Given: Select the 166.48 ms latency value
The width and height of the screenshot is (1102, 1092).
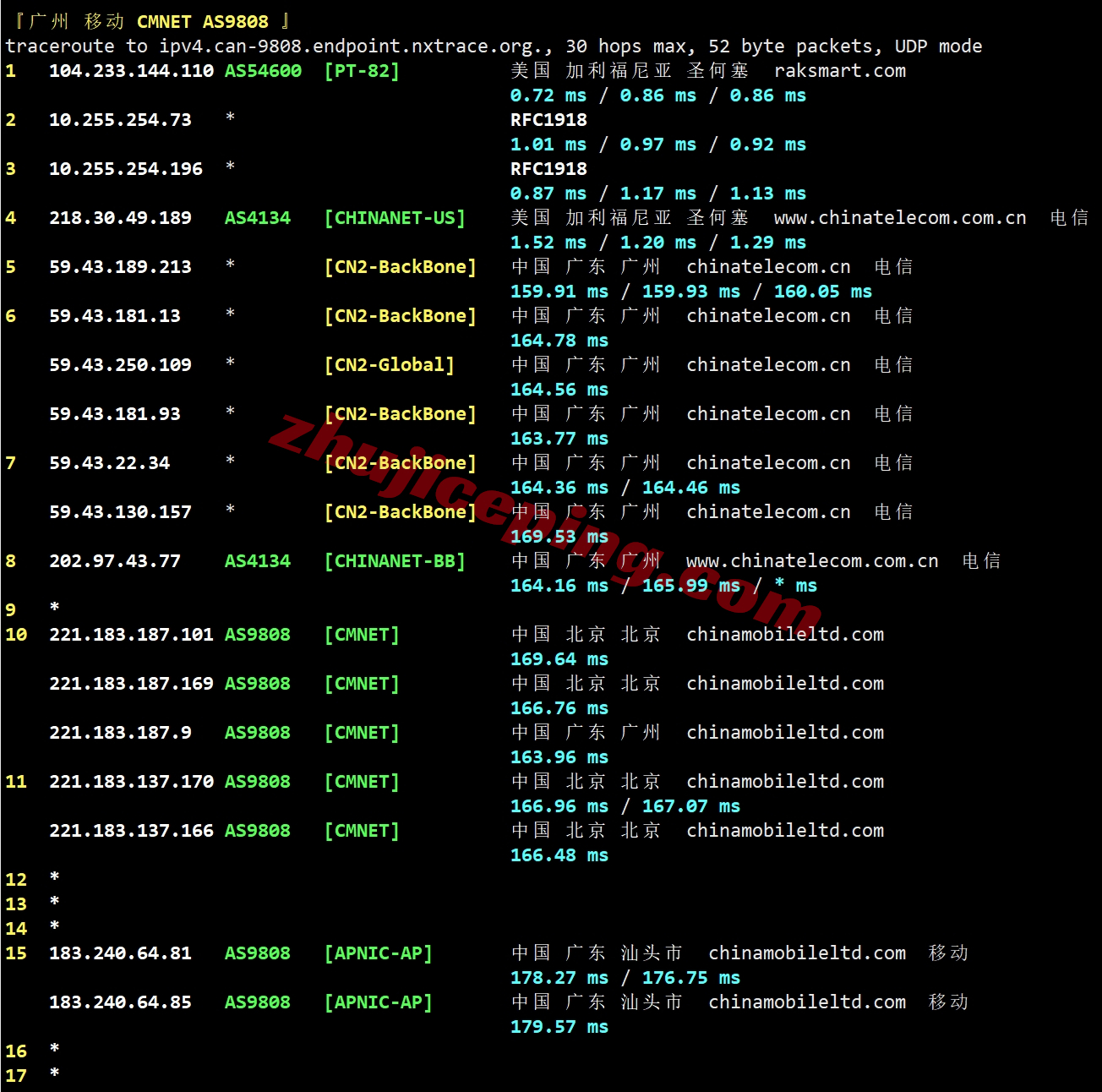Looking at the screenshot, I should click(559, 855).
